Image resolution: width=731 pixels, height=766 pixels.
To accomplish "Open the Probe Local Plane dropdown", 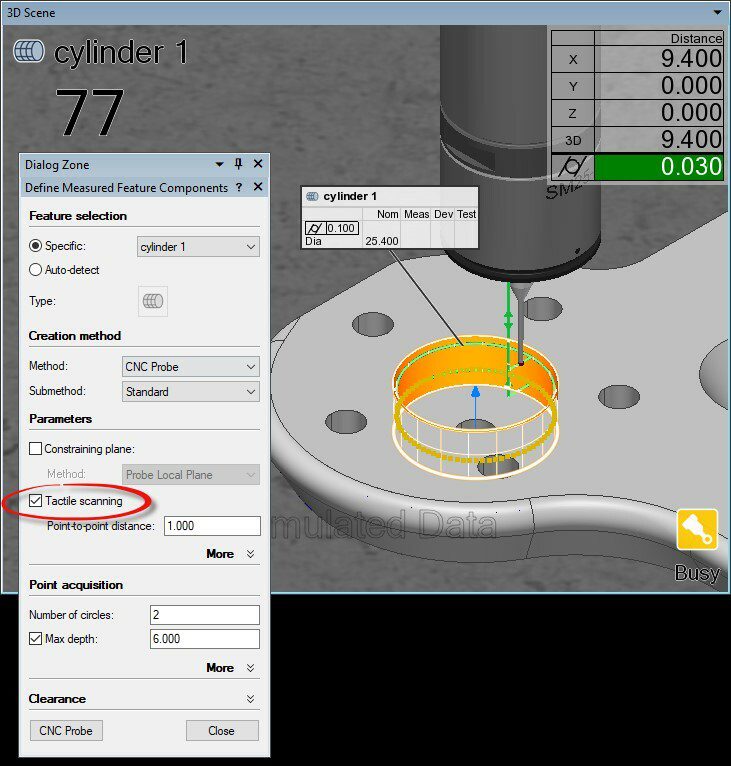I will (191, 474).
